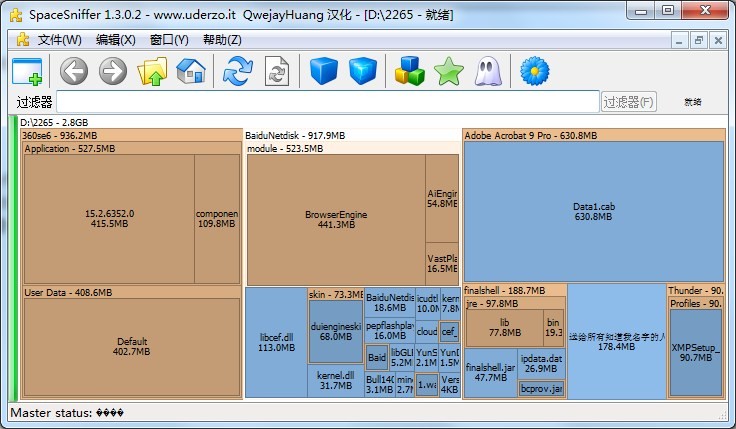The height and width of the screenshot is (429, 736).
Task: Select the 178.4MB Chinese-named file block
Action: click(x=617, y=341)
